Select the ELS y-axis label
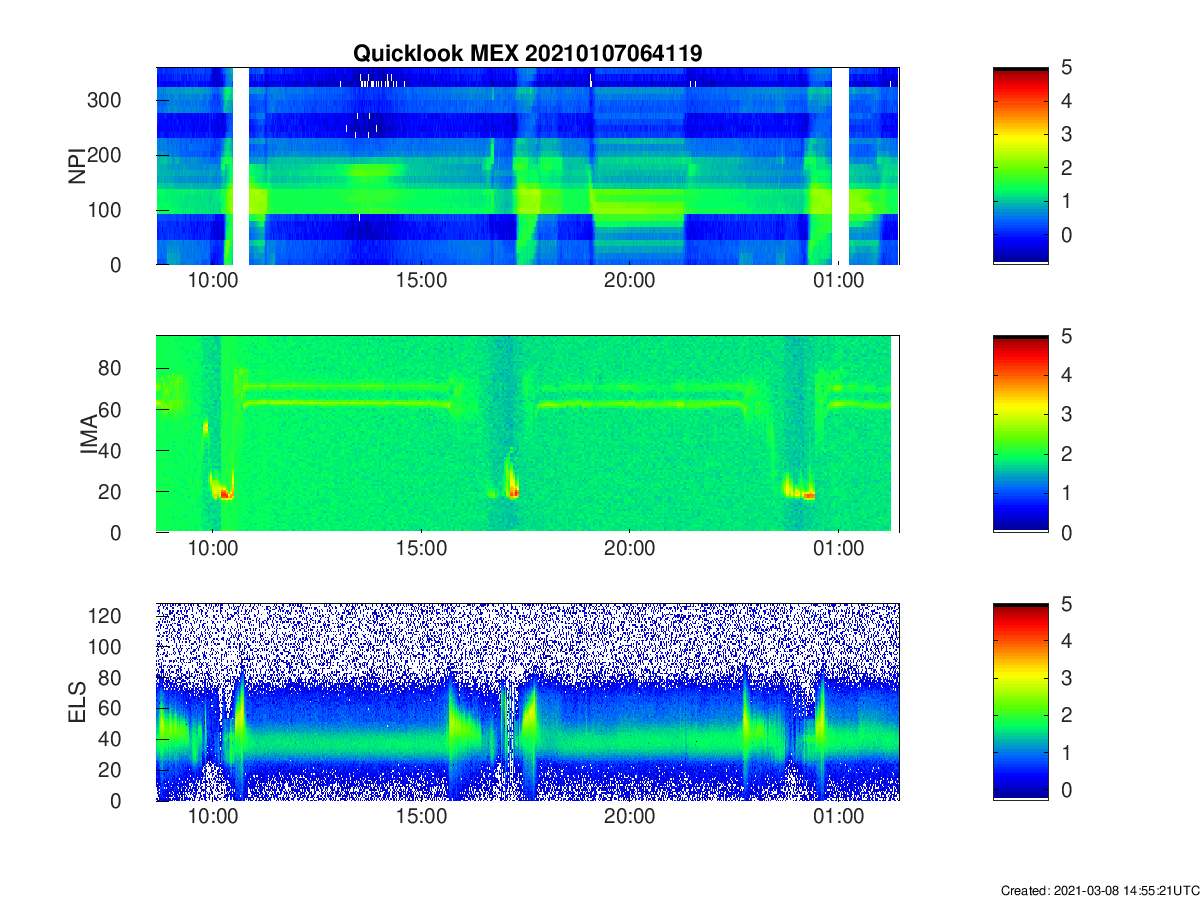This screenshot has width=1200, height=900. coord(75,702)
